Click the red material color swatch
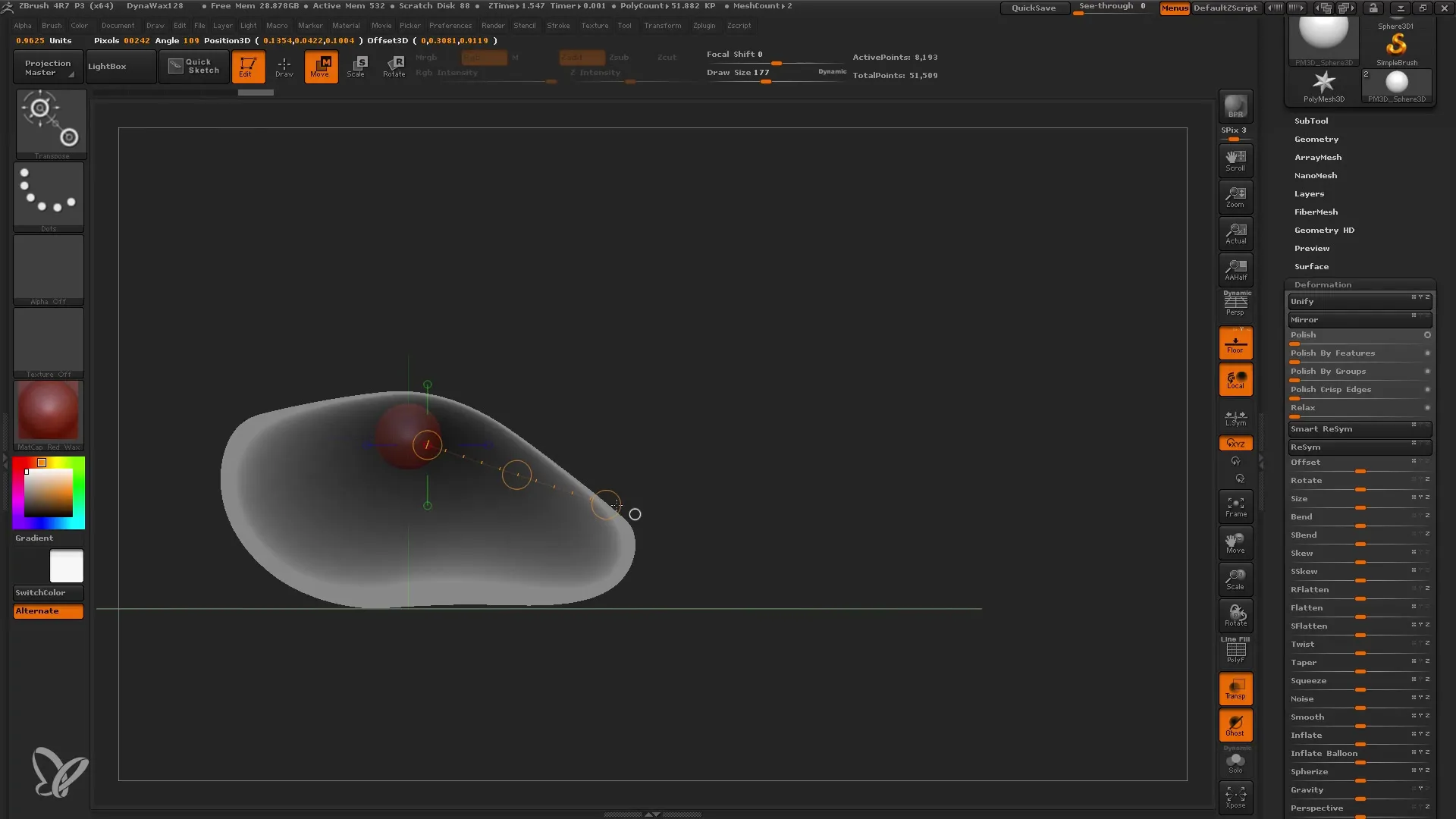The image size is (1456, 819). coord(48,412)
